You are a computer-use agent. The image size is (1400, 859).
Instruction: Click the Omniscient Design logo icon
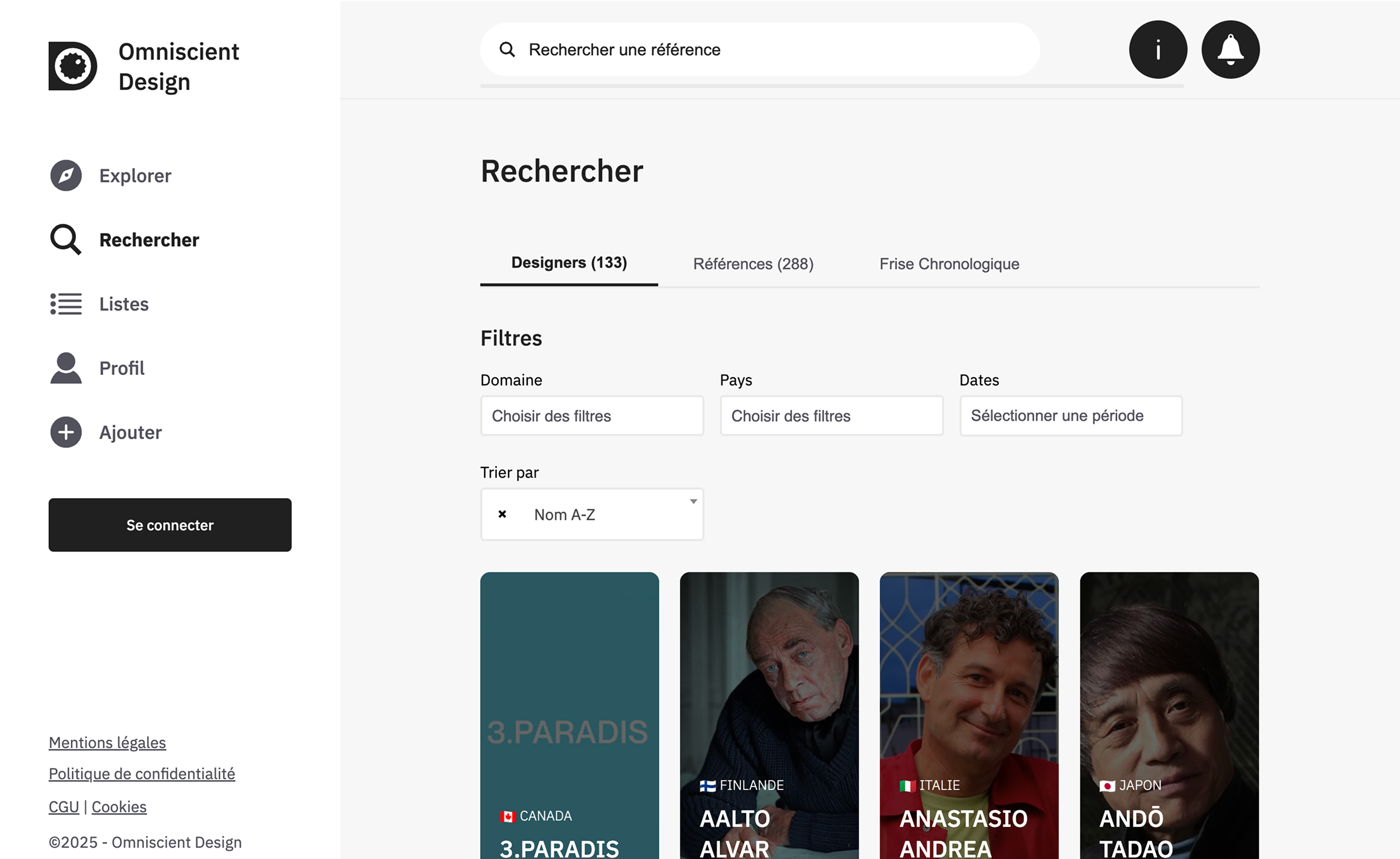tap(73, 66)
